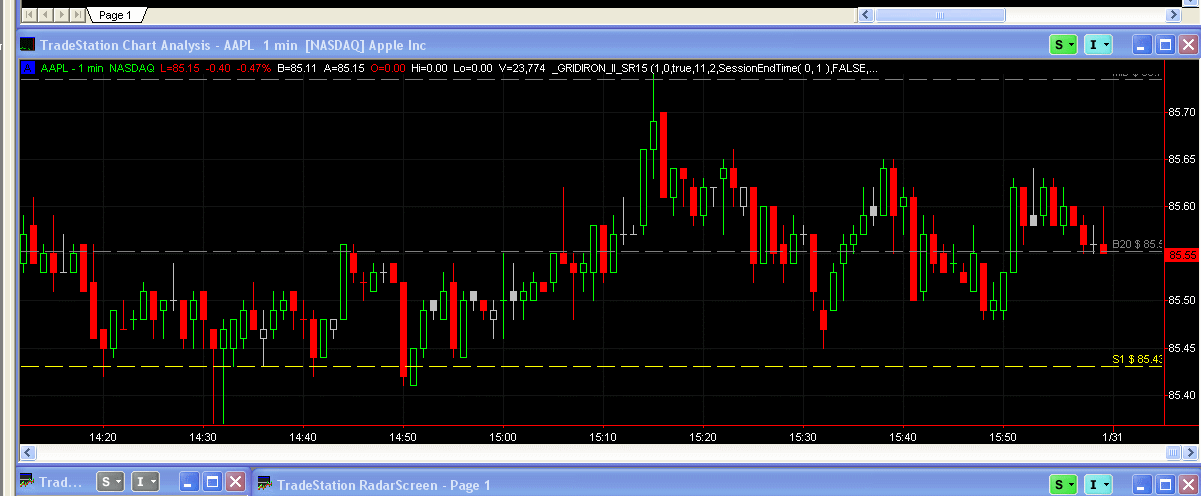Jump to the first workspace page tab arrow
The width and height of the screenshot is (1201, 496).
[x=31, y=15]
